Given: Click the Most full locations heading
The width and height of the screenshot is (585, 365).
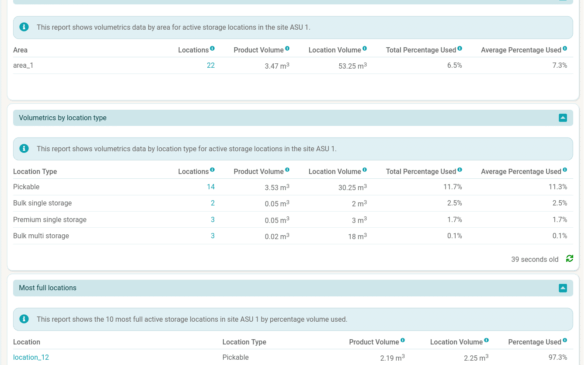Looking at the screenshot, I should click(x=47, y=288).
